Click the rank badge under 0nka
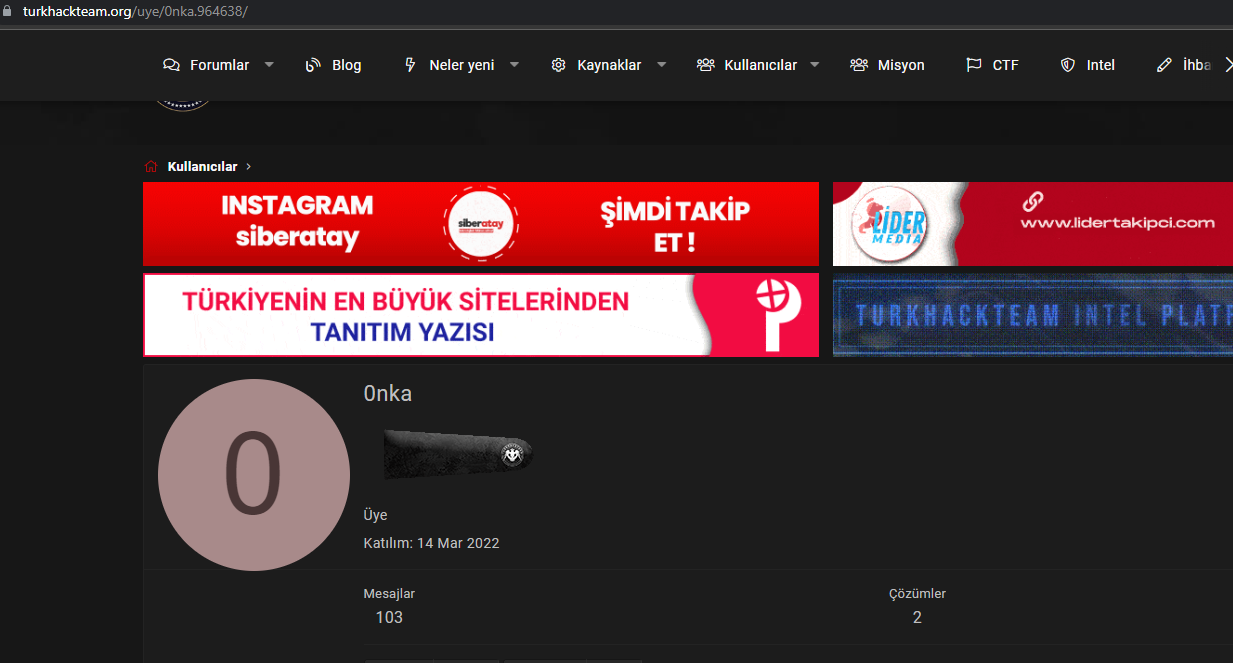This screenshot has height=663, width=1233. (x=458, y=455)
